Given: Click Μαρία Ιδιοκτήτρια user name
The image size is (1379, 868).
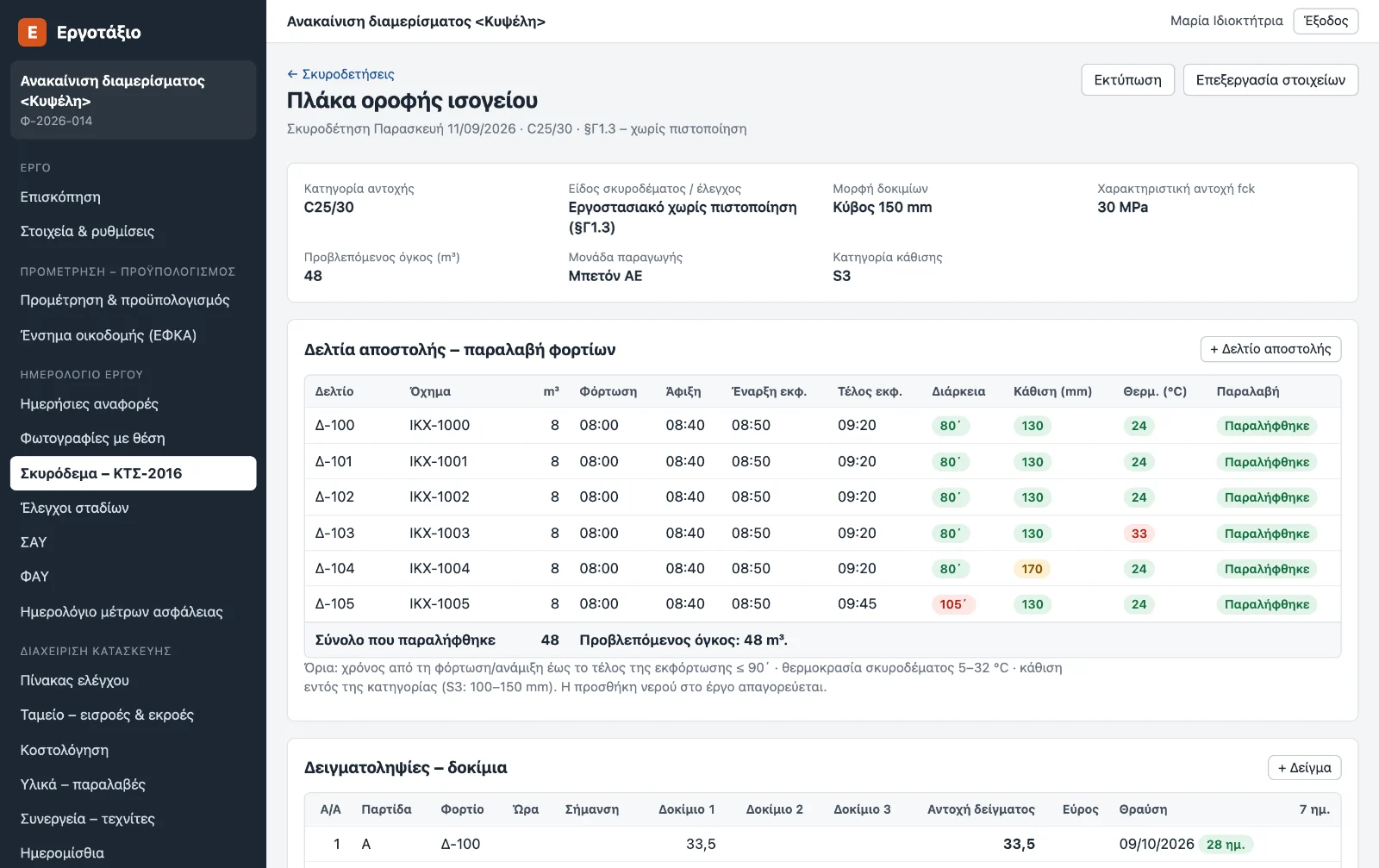Looking at the screenshot, I should pos(1226,22).
